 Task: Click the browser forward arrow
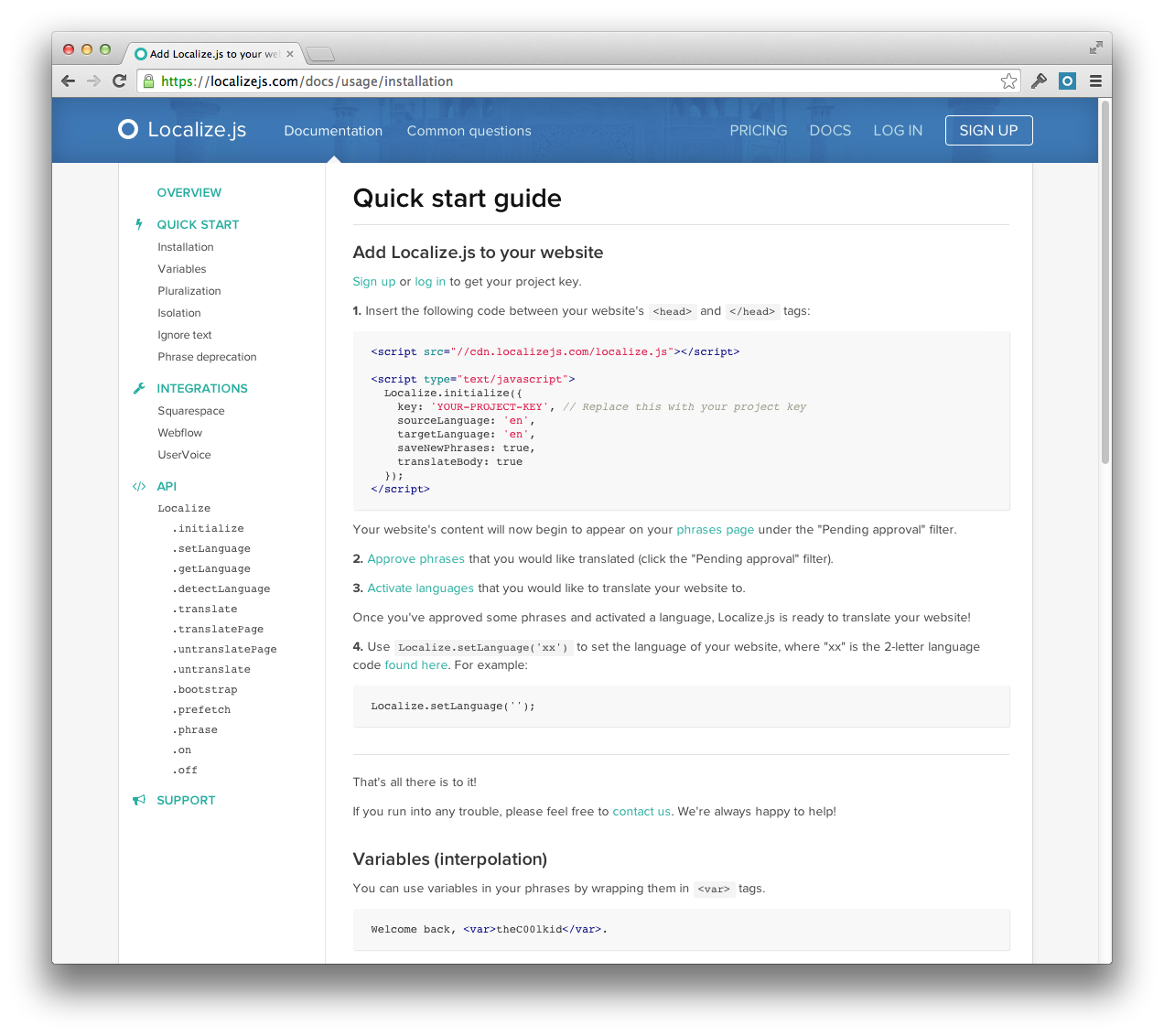click(x=93, y=81)
